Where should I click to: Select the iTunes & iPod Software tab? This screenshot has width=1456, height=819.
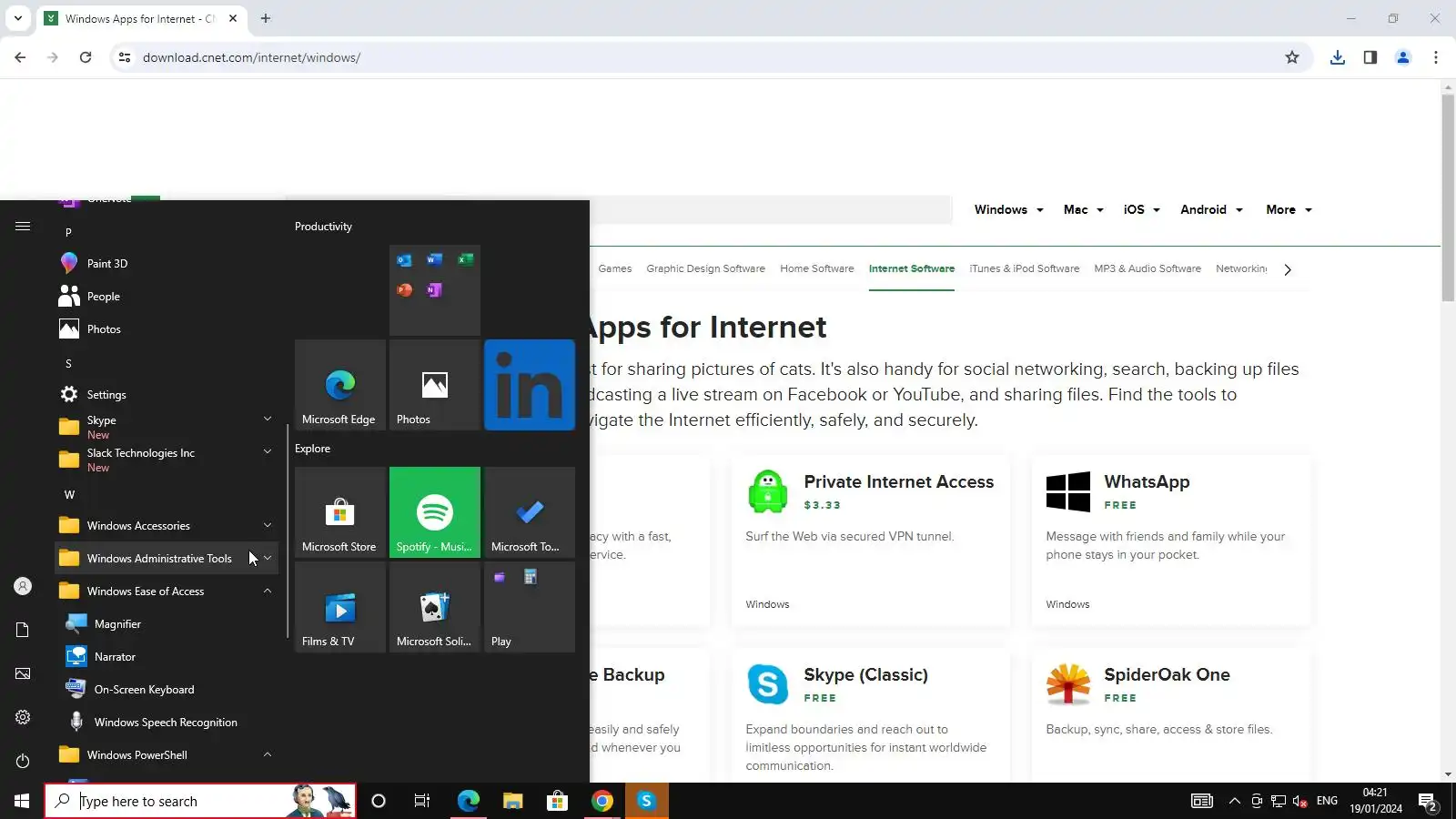click(x=1025, y=269)
